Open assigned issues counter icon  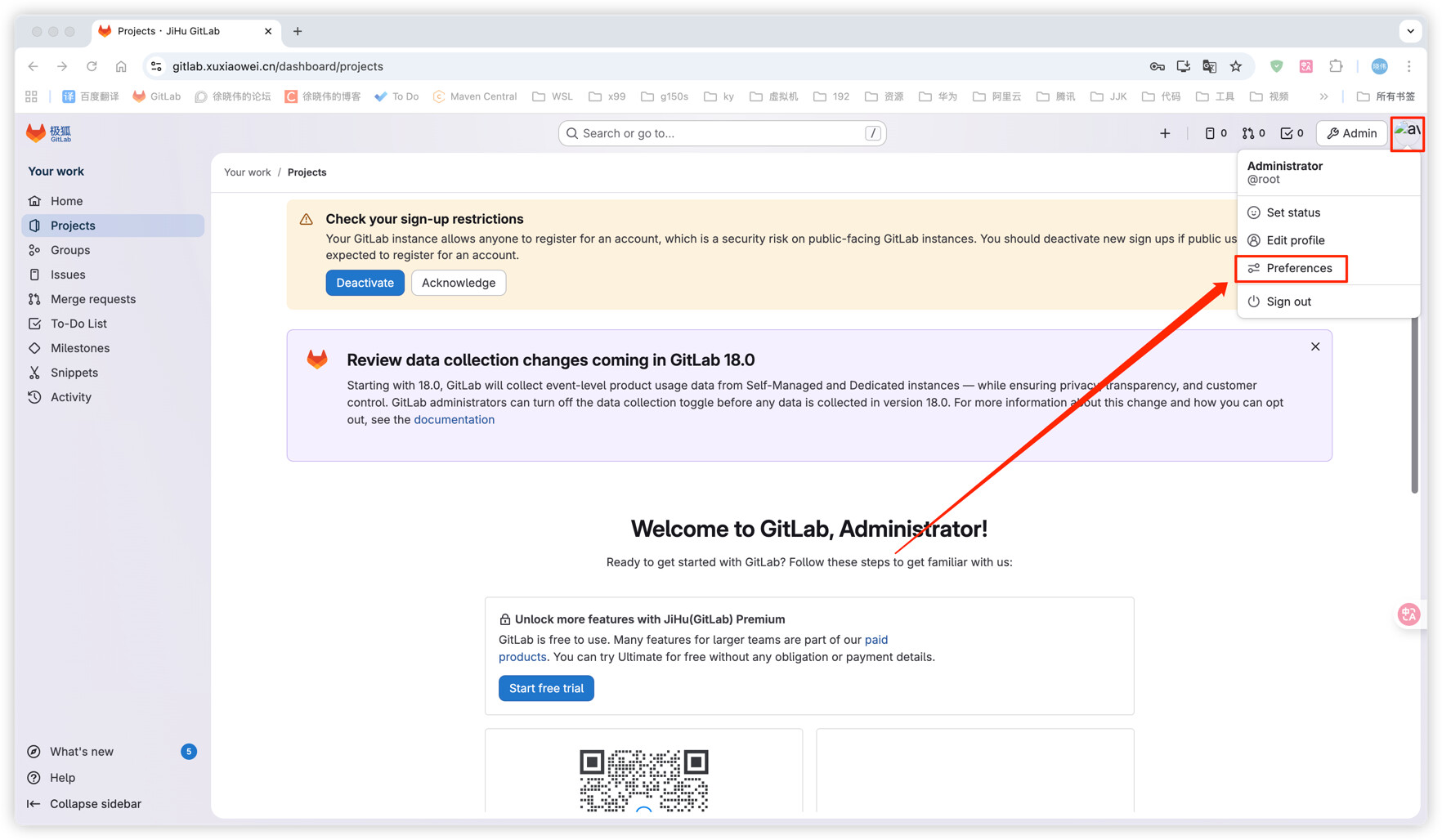[x=1215, y=133]
